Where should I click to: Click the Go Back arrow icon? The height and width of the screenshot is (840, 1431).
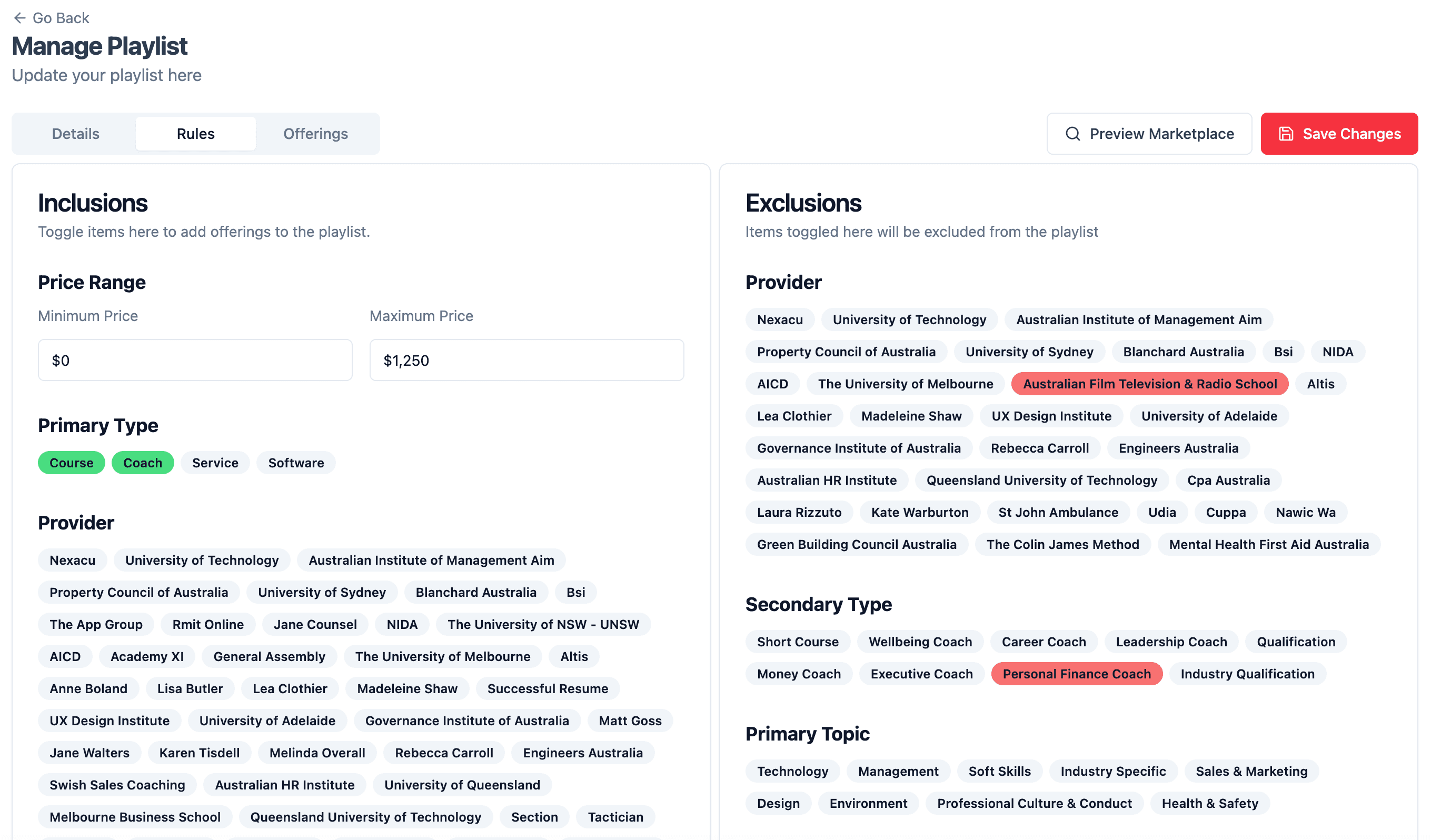click(20, 18)
